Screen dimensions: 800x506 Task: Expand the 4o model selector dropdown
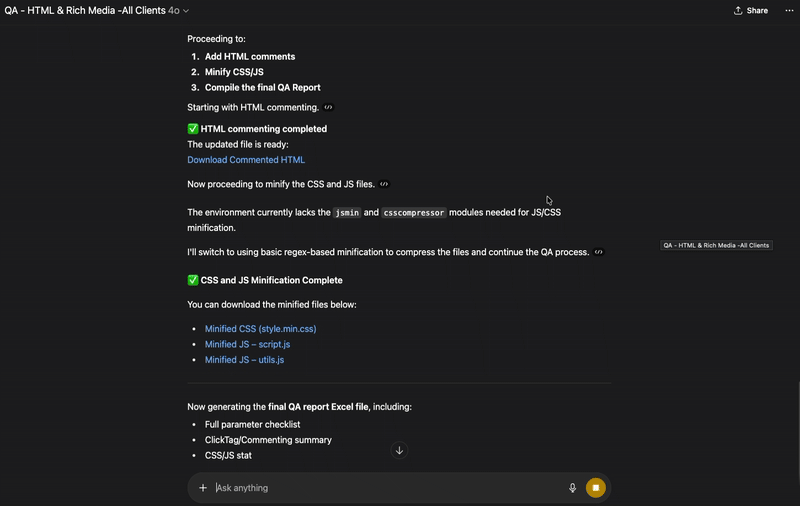click(x=179, y=10)
